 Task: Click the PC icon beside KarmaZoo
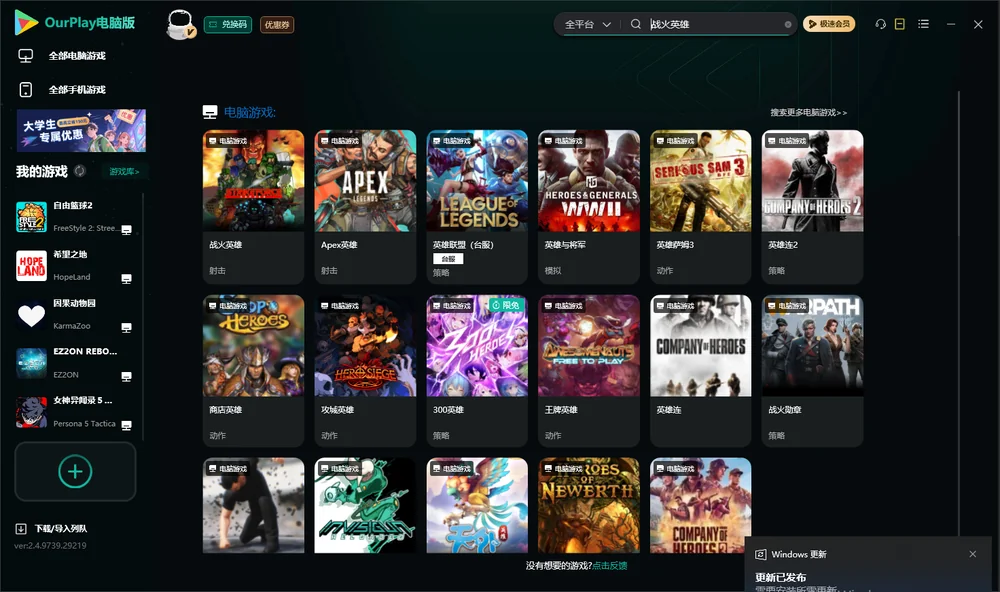click(126, 327)
